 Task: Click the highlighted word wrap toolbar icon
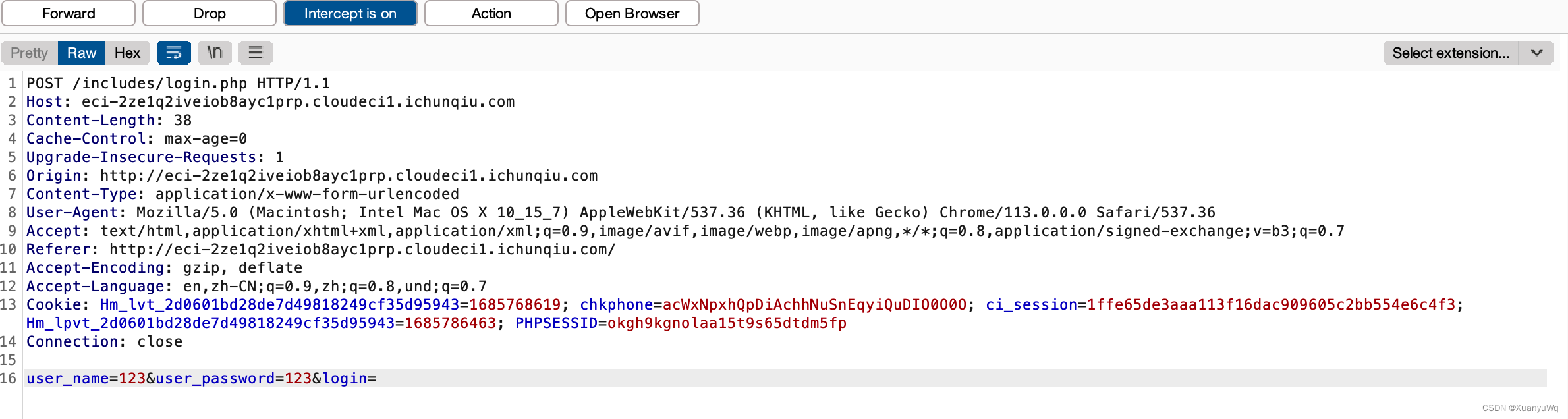pos(174,52)
